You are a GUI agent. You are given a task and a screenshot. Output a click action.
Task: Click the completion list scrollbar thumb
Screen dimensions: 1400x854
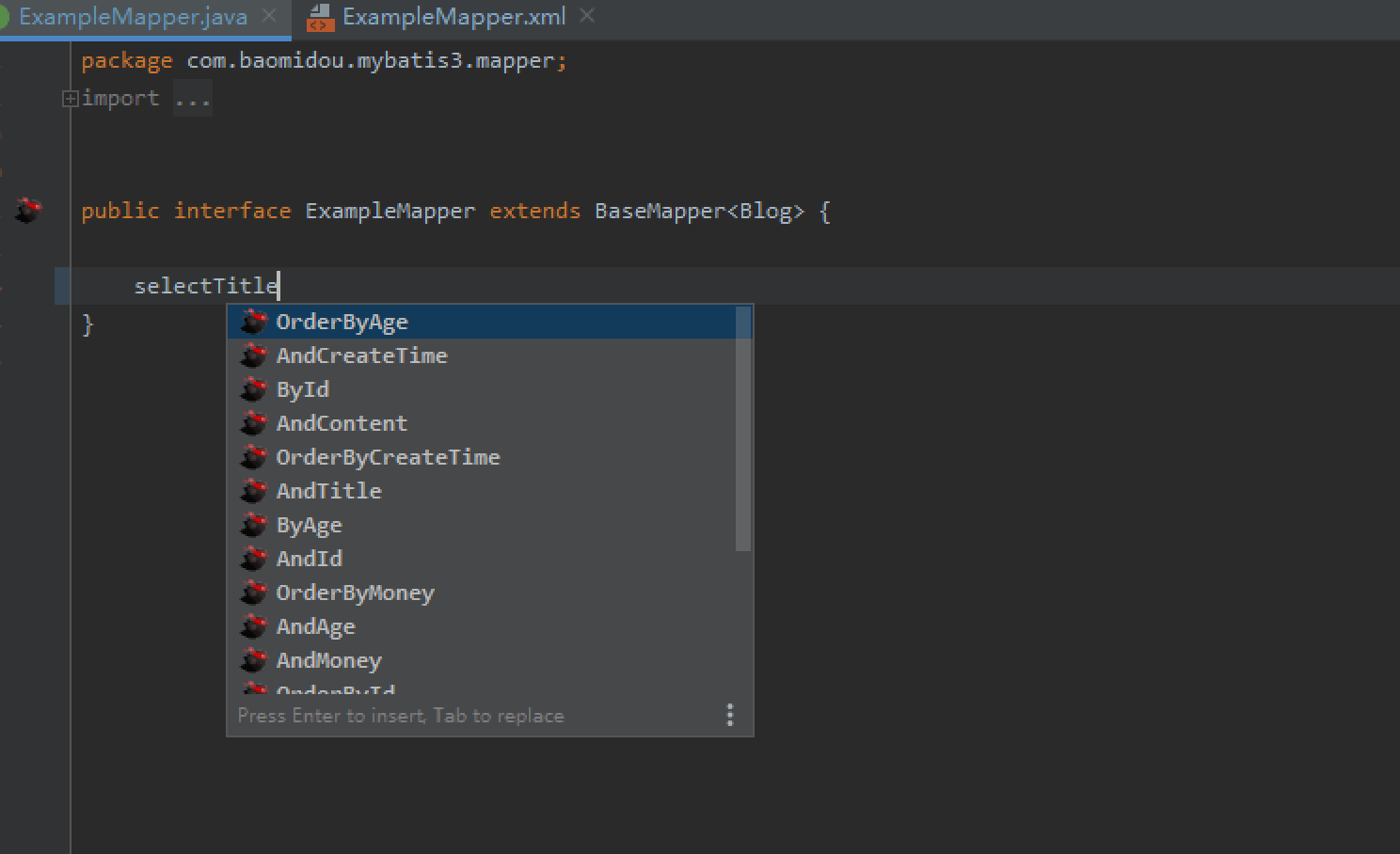point(743,429)
